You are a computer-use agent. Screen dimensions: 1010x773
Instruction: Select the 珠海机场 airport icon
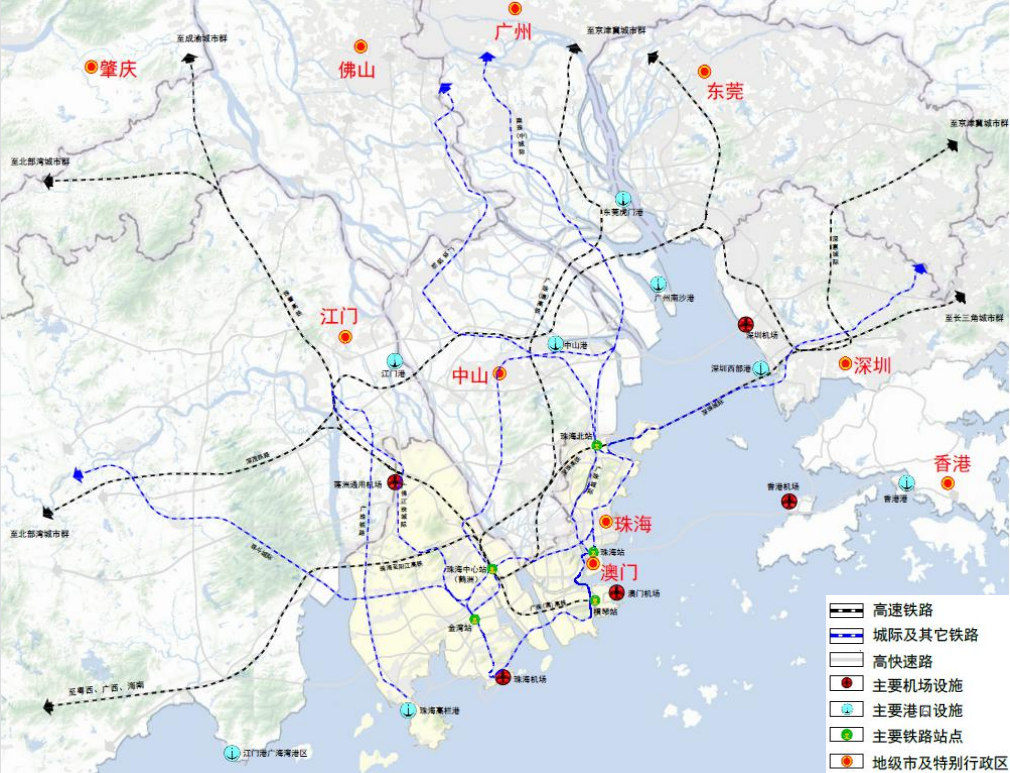[x=503, y=677]
